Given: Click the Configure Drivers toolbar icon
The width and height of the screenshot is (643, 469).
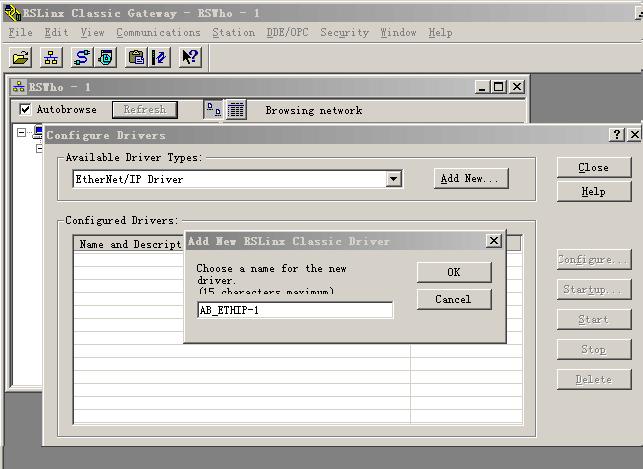Looking at the screenshot, I should tap(82, 57).
